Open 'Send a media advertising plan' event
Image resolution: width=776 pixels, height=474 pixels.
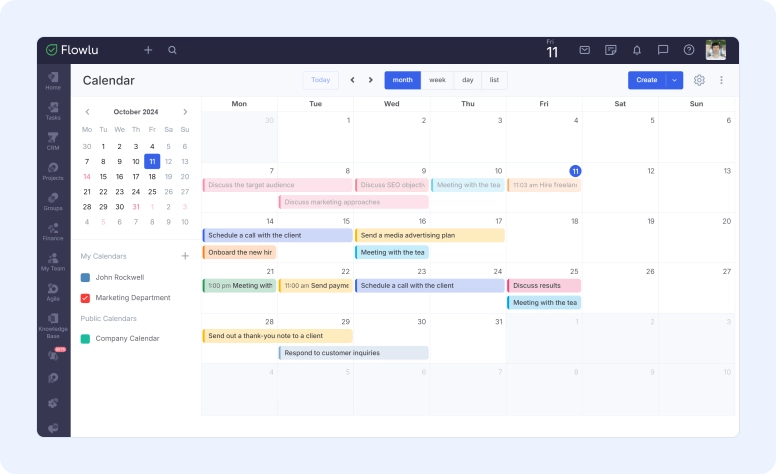tap(430, 236)
